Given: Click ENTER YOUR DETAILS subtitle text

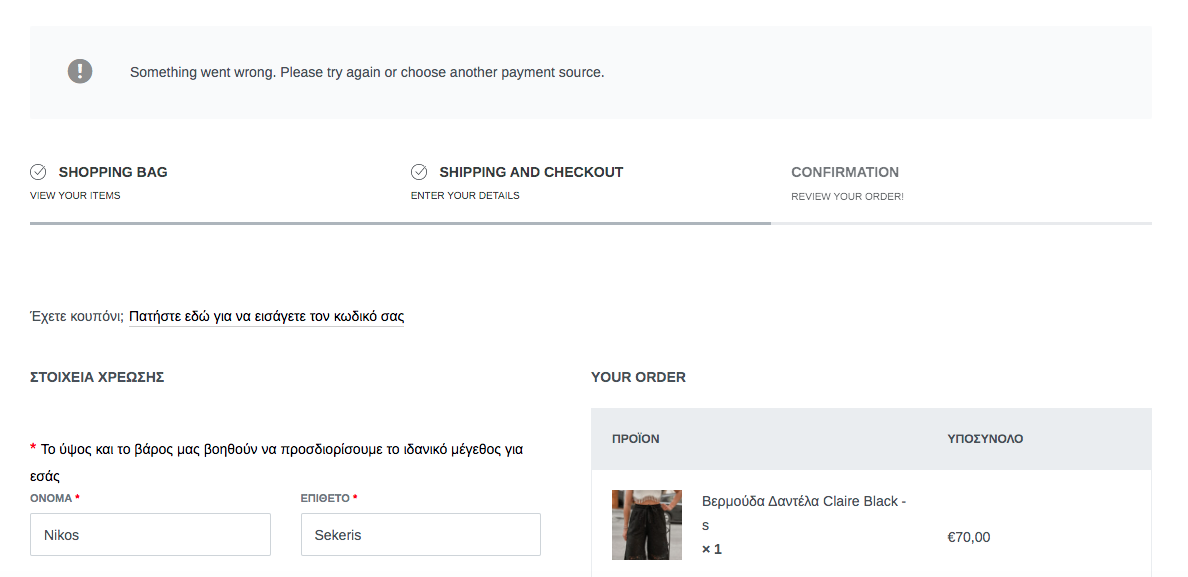Looking at the screenshot, I should pos(465,195).
